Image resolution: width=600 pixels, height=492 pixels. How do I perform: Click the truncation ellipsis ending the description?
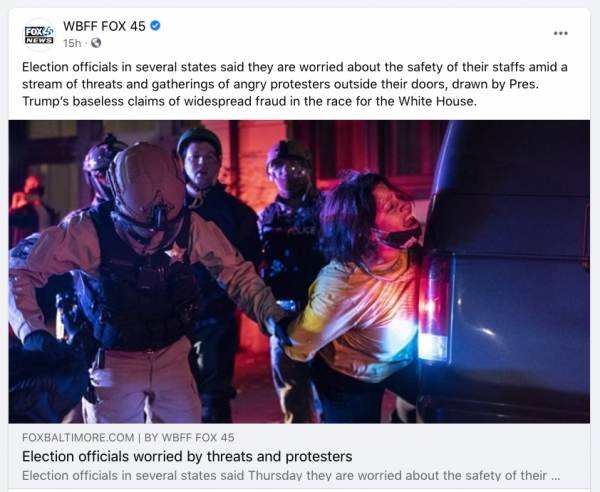(x=555, y=477)
